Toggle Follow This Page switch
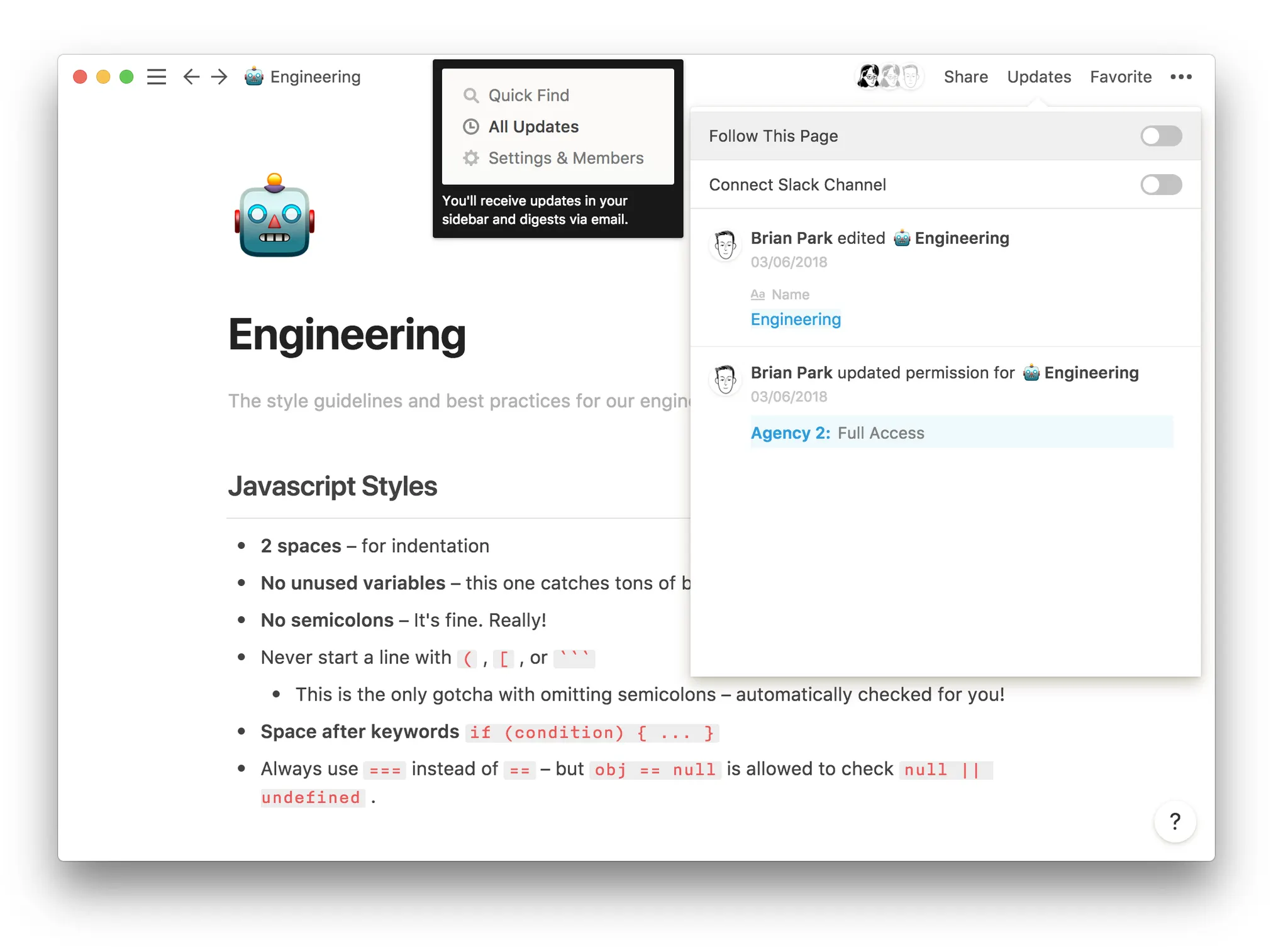The height and width of the screenshot is (947, 1288). point(1160,136)
